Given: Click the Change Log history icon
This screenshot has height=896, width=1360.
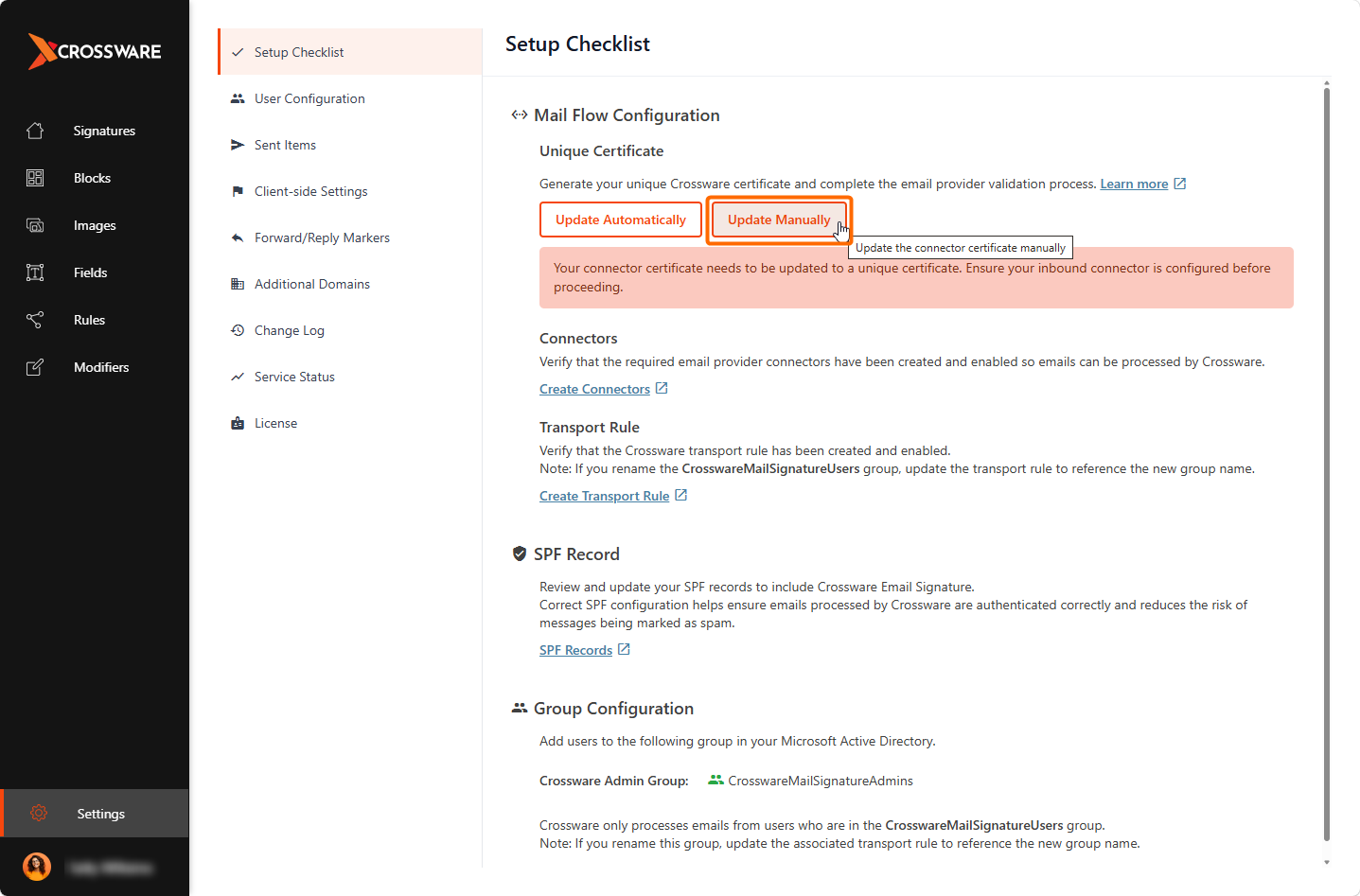Looking at the screenshot, I should tap(238, 330).
